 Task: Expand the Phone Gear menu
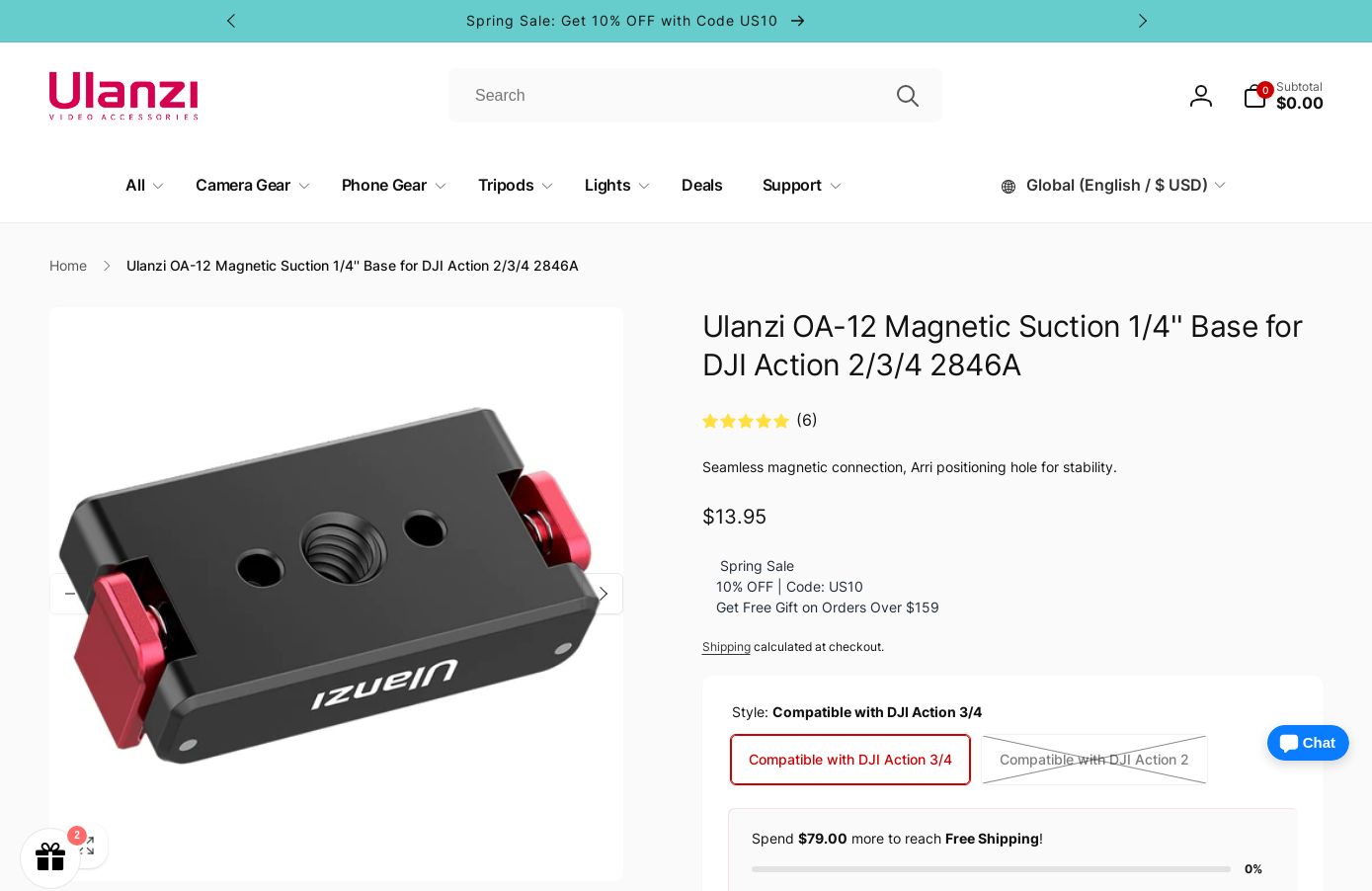click(x=393, y=186)
